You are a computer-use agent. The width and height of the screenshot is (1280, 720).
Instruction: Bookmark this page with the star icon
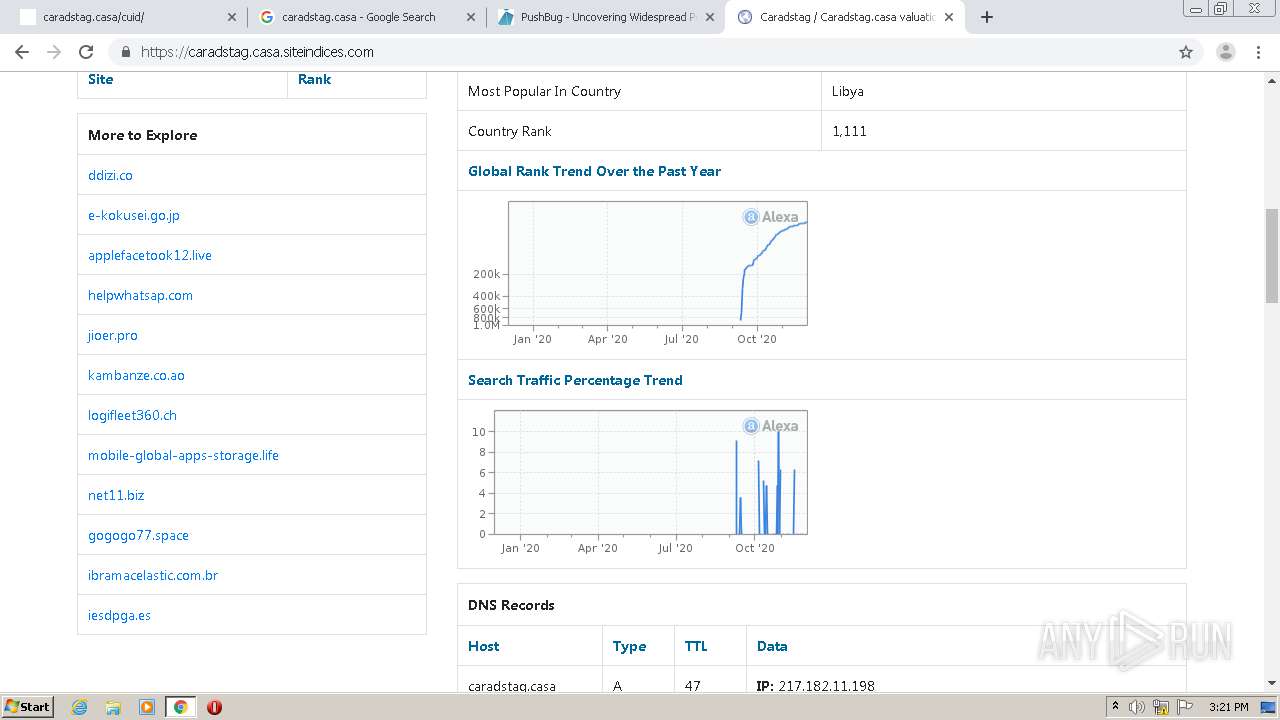tap(1186, 52)
